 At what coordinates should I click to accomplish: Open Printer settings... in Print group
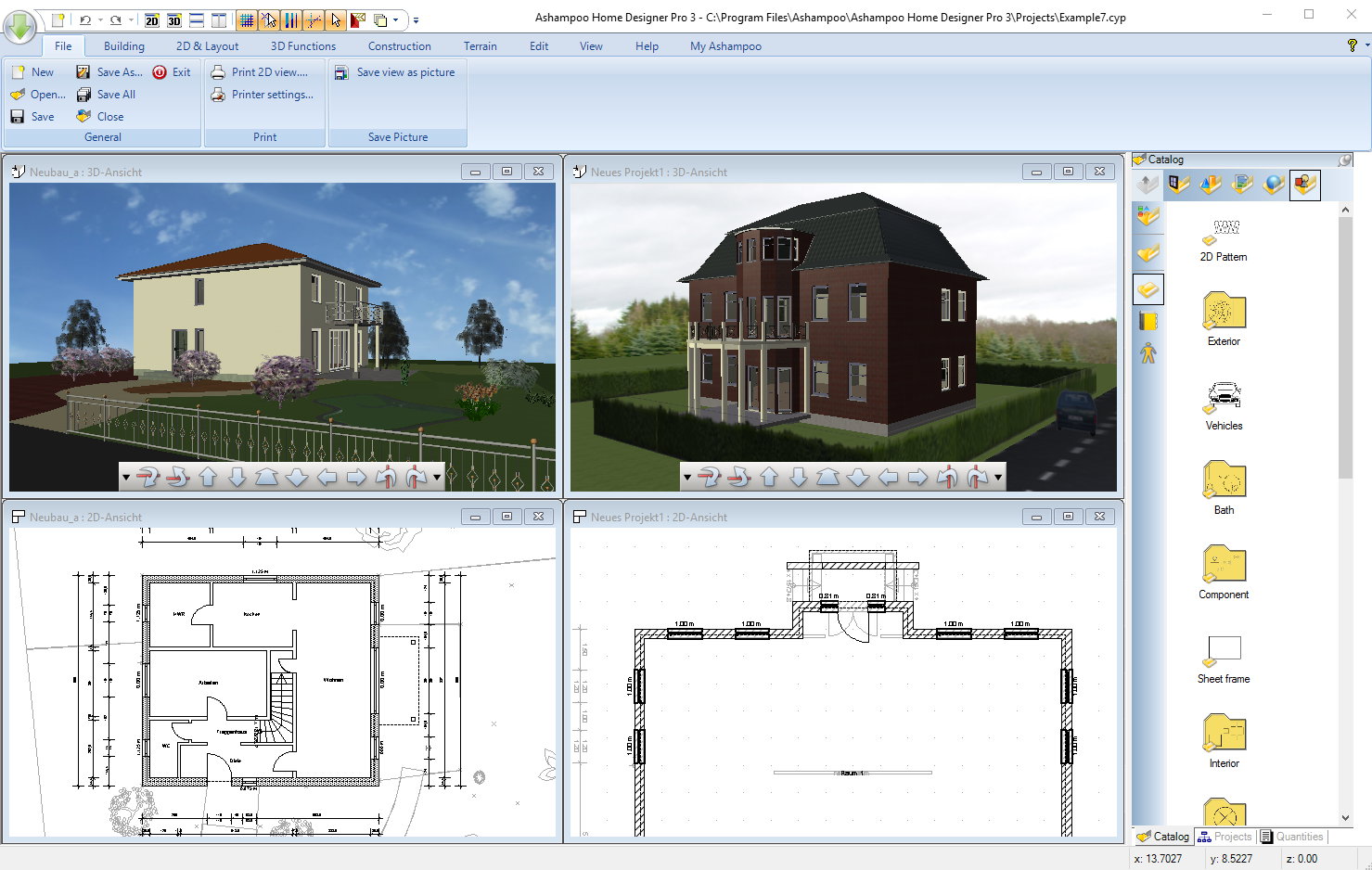pos(263,95)
